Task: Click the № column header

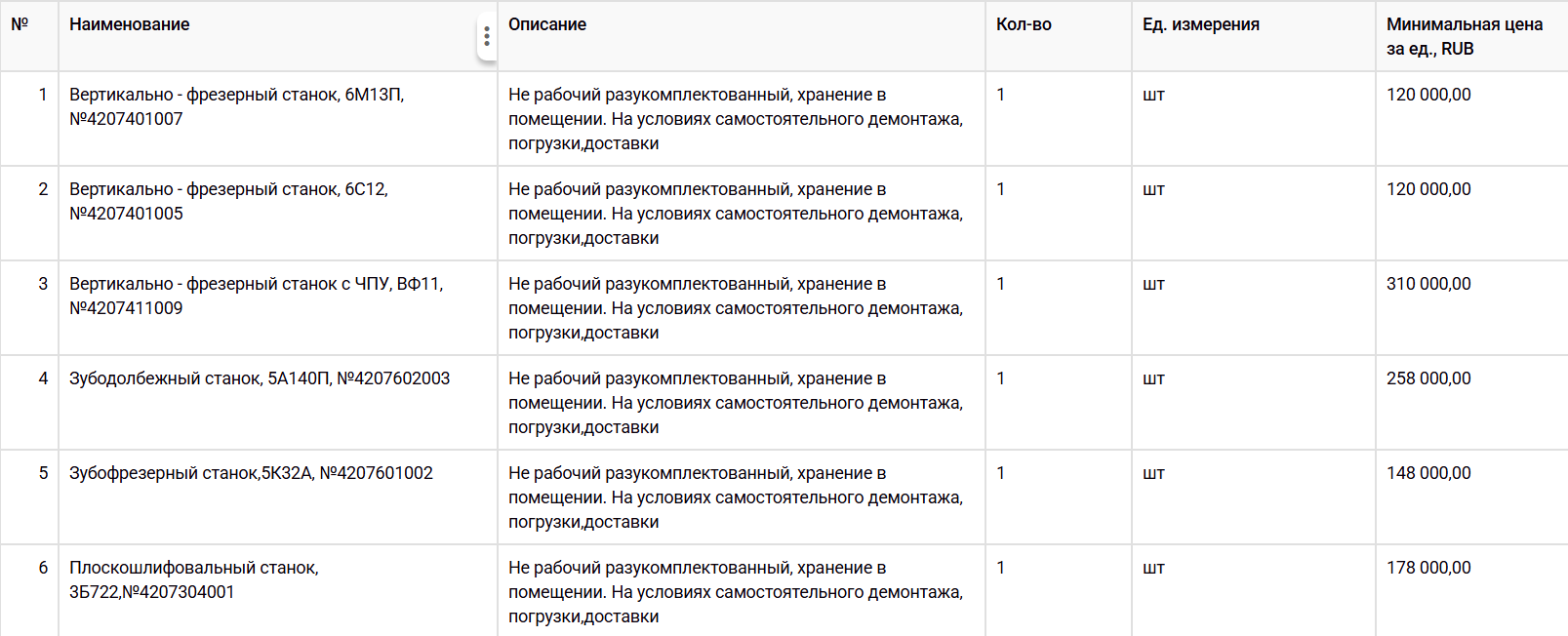Action: coord(20,24)
